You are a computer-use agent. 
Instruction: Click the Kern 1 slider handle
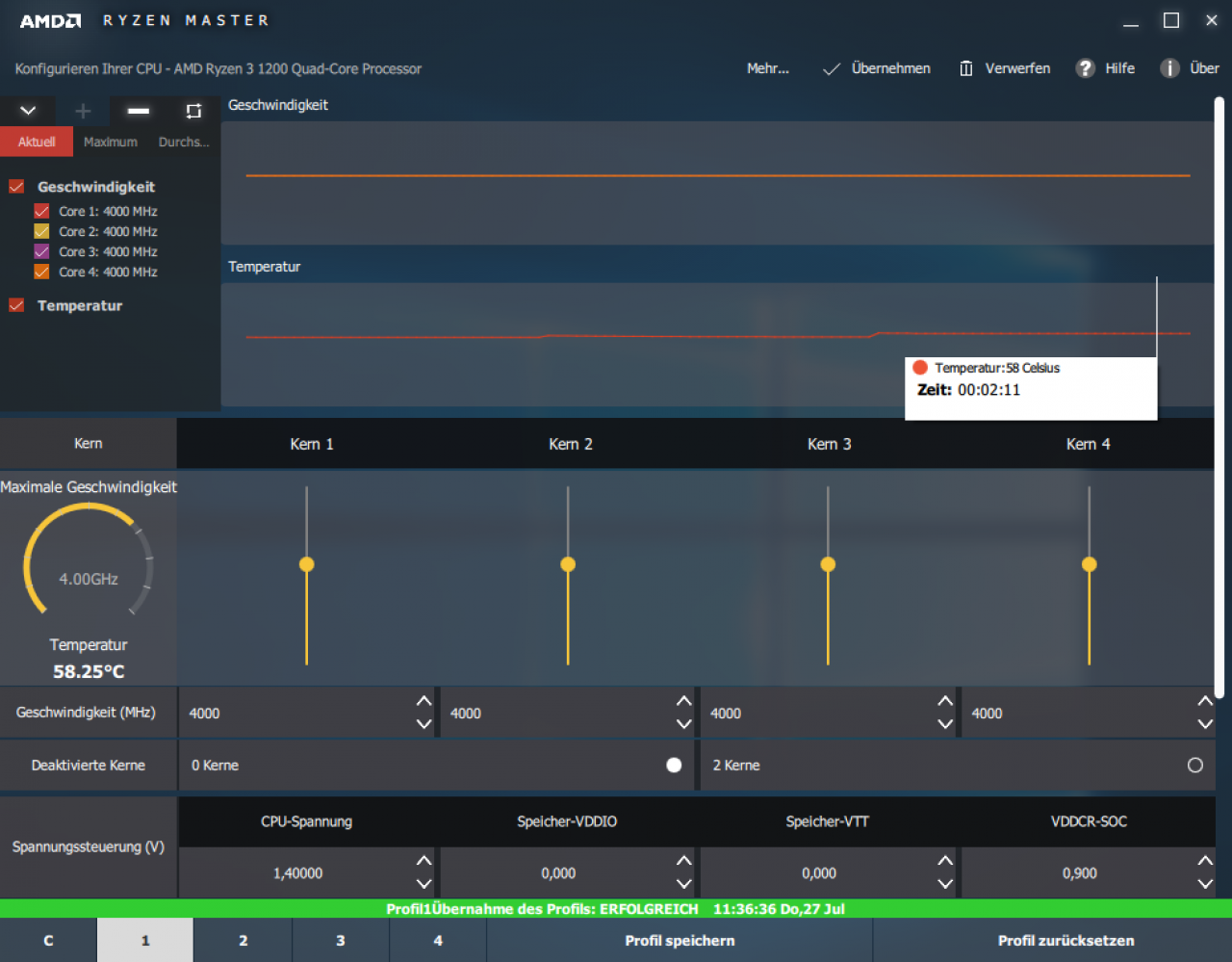(307, 564)
